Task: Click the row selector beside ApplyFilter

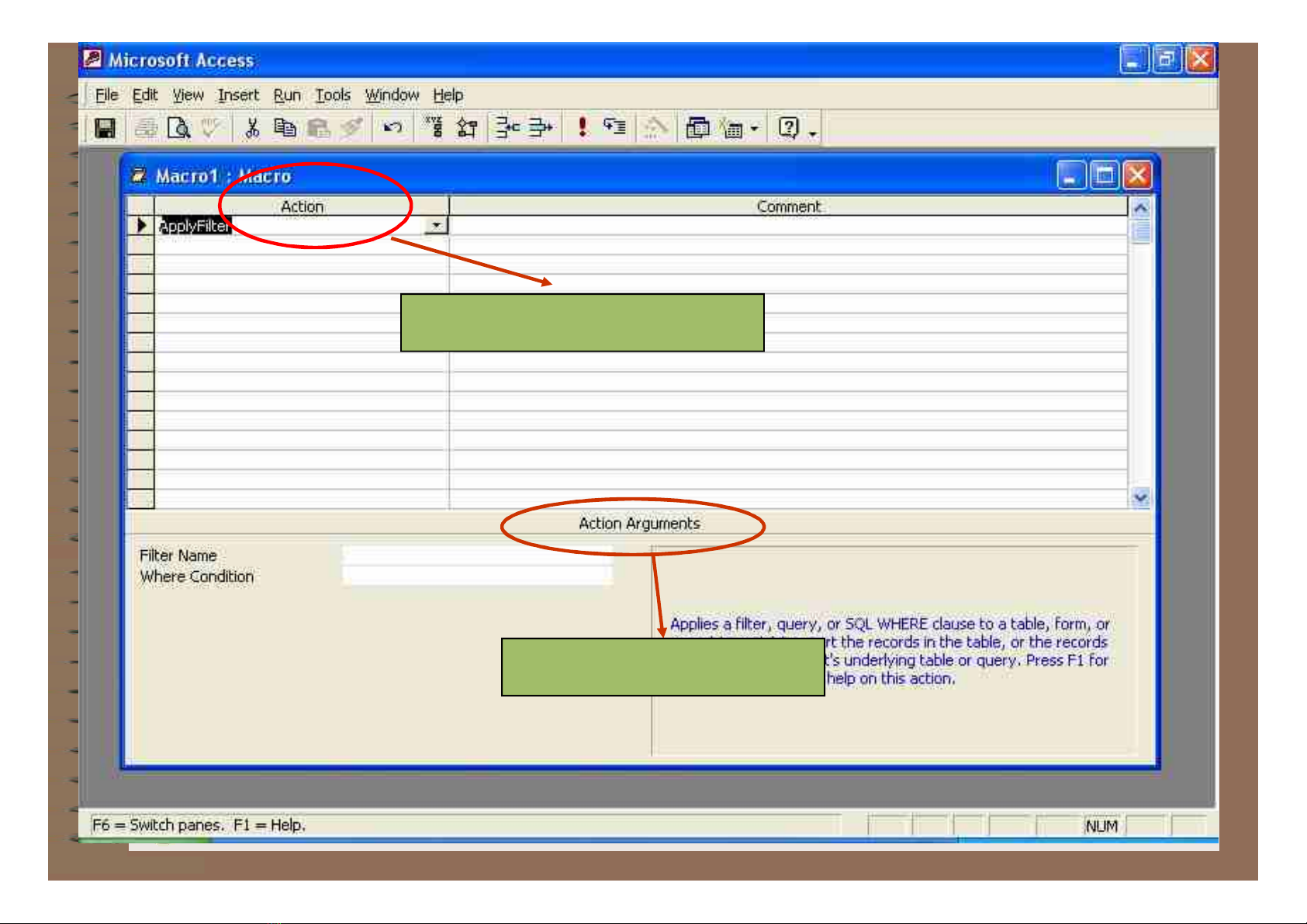Action: (140, 226)
